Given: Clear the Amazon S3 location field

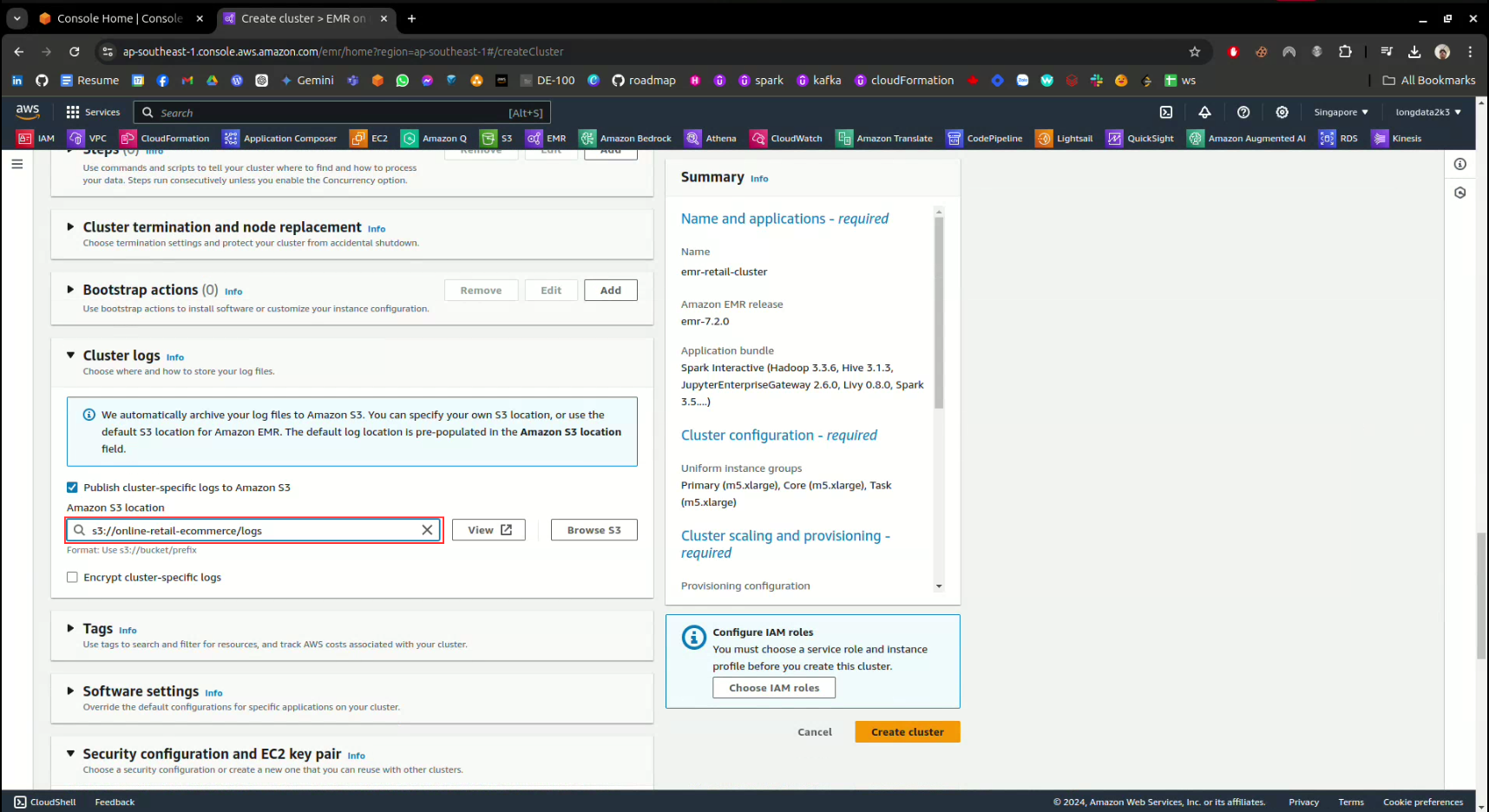Looking at the screenshot, I should click(427, 530).
